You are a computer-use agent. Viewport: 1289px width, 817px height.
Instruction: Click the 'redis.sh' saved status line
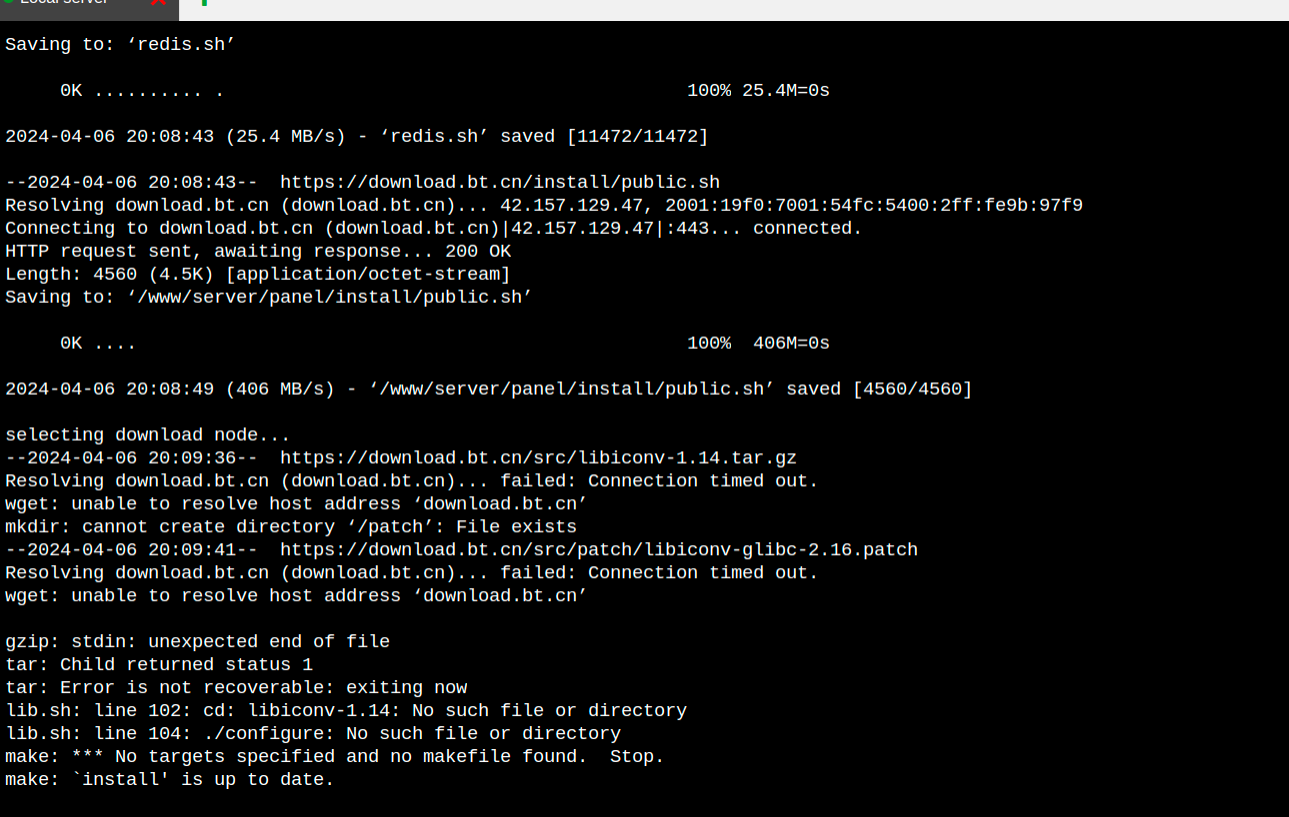356,136
